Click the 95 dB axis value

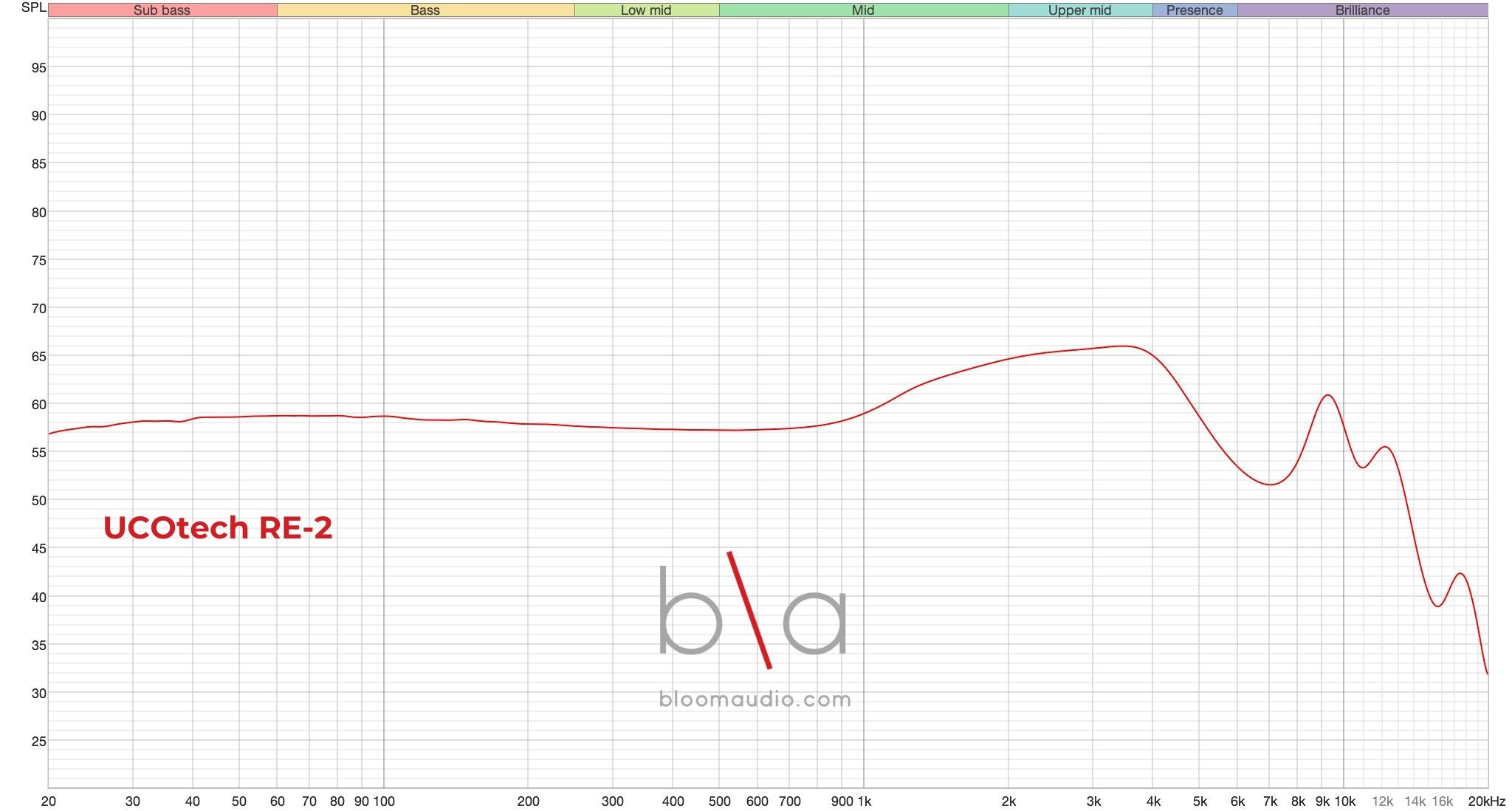click(x=38, y=68)
